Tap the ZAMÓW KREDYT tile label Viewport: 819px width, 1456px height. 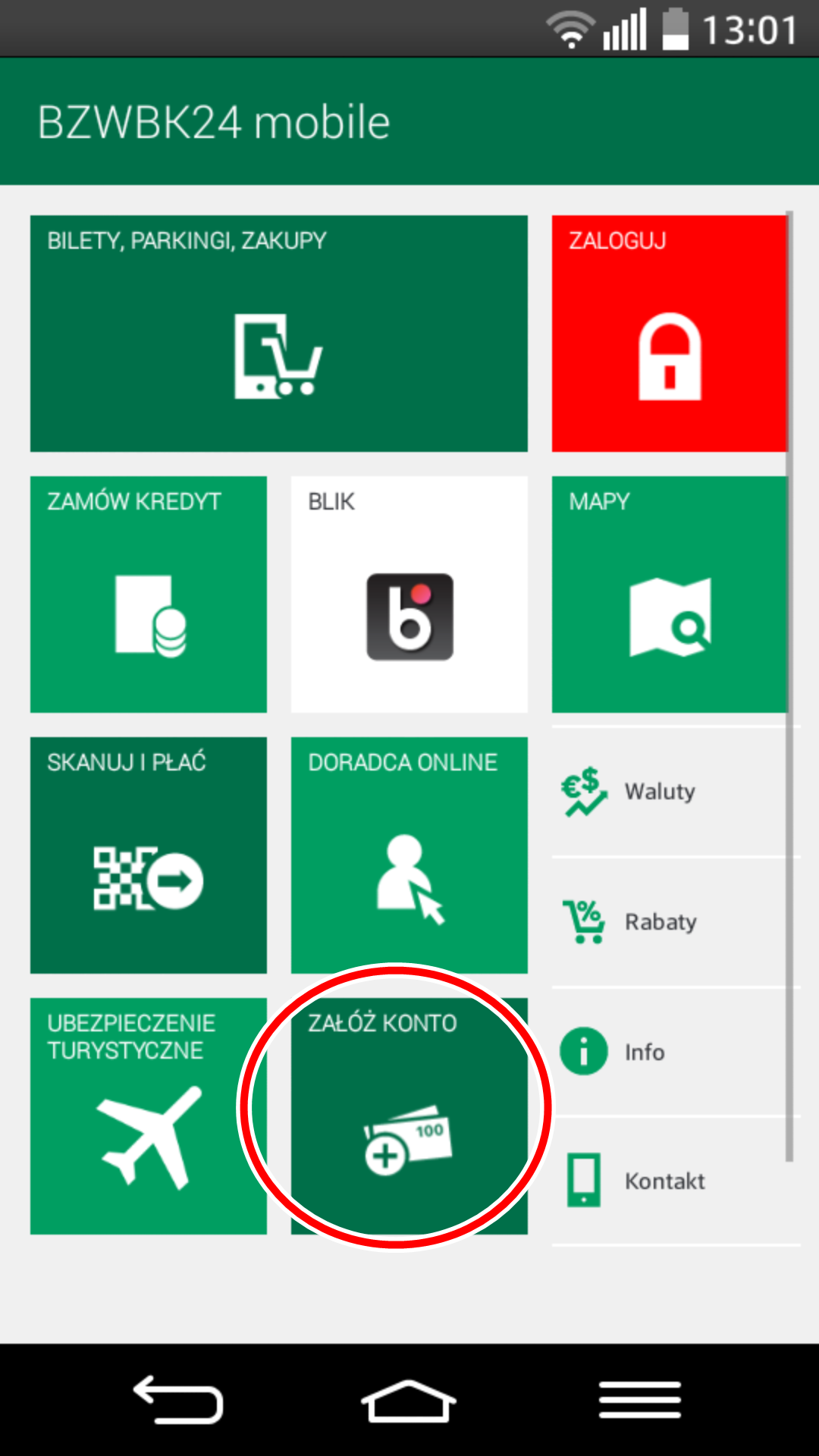point(134,501)
